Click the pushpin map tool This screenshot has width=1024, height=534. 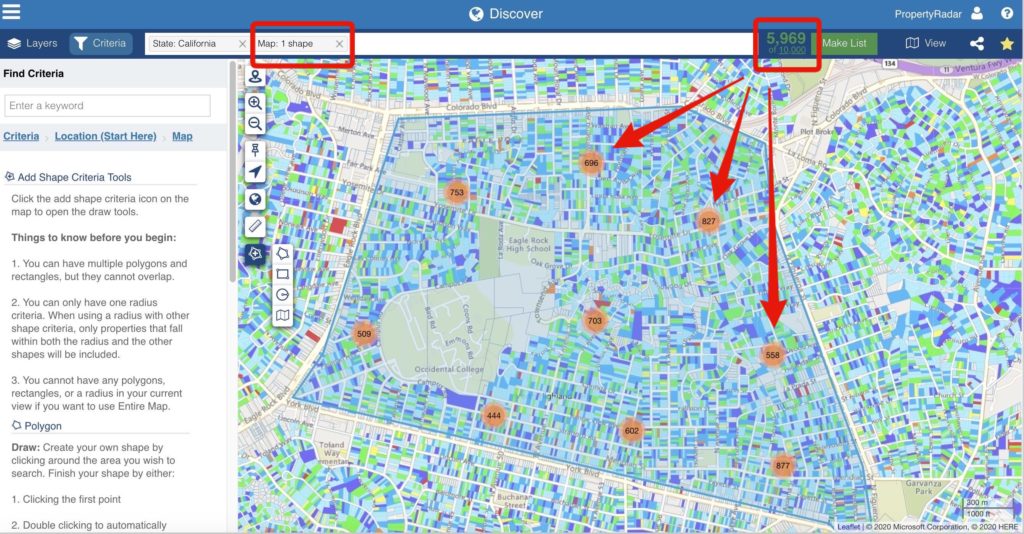click(x=255, y=149)
